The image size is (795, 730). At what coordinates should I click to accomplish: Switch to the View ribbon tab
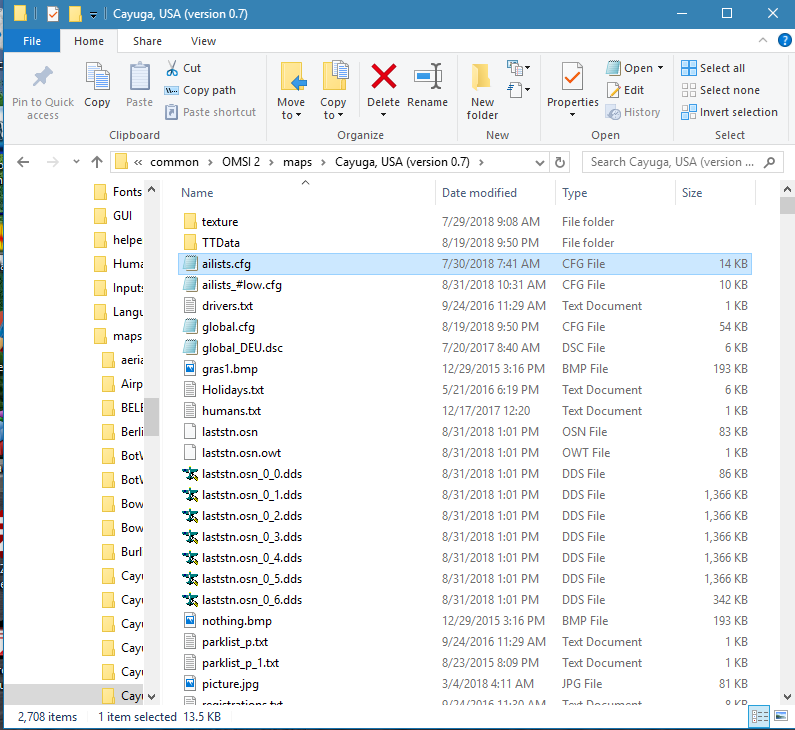click(203, 41)
